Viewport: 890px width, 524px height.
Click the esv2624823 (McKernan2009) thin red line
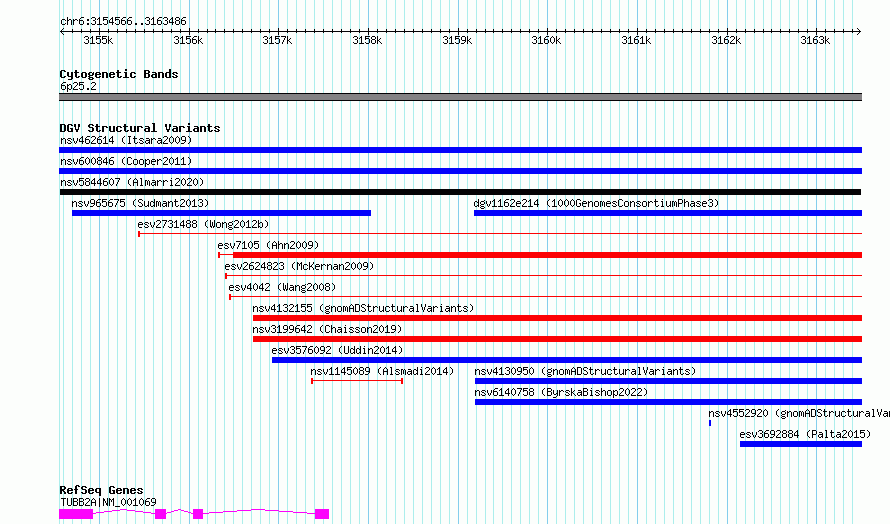click(544, 276)
